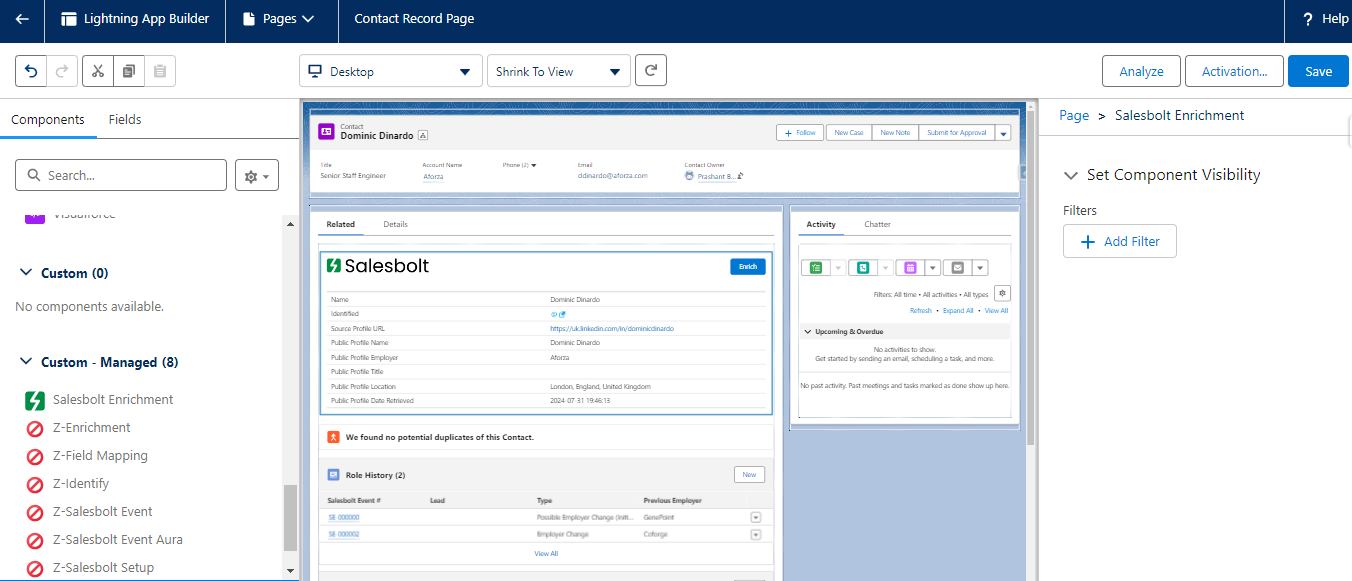Click the Follow button on canvas
The image size is (1352, 581).
pyautogui.click(x=800, y=132)
